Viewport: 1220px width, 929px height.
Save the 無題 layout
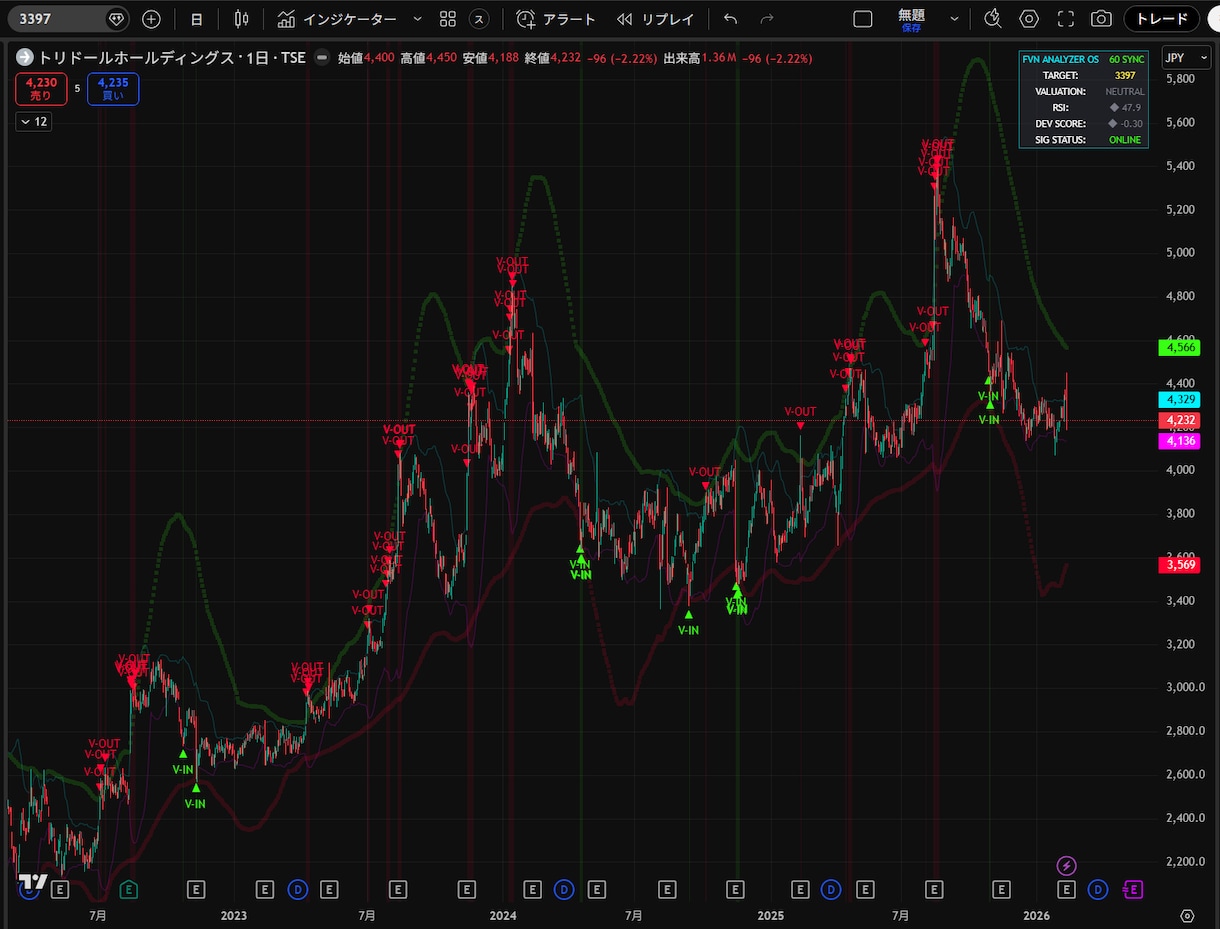[911, 28]
